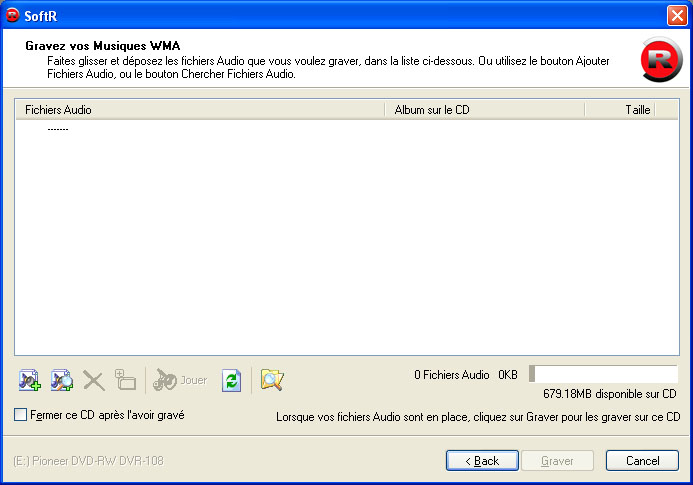Sort by Fichiers Audio column header
Image resolution: width=693 pixels, height=485 pixels.
200,110
